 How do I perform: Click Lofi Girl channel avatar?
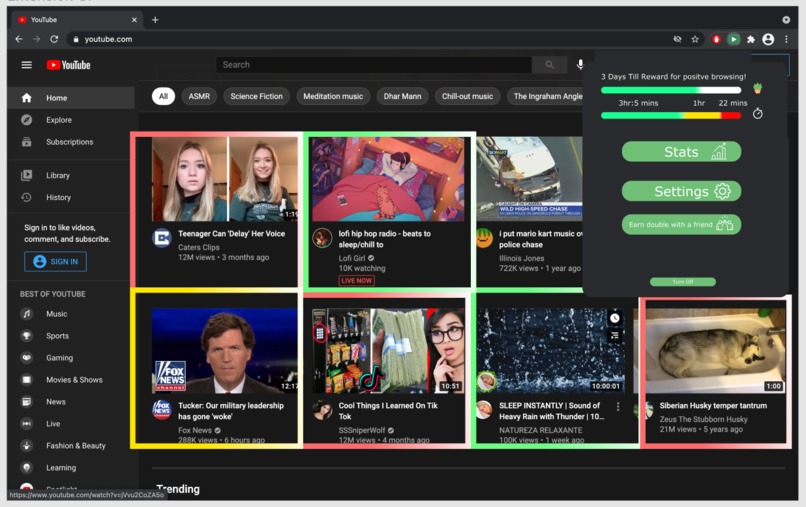point(322,238)
